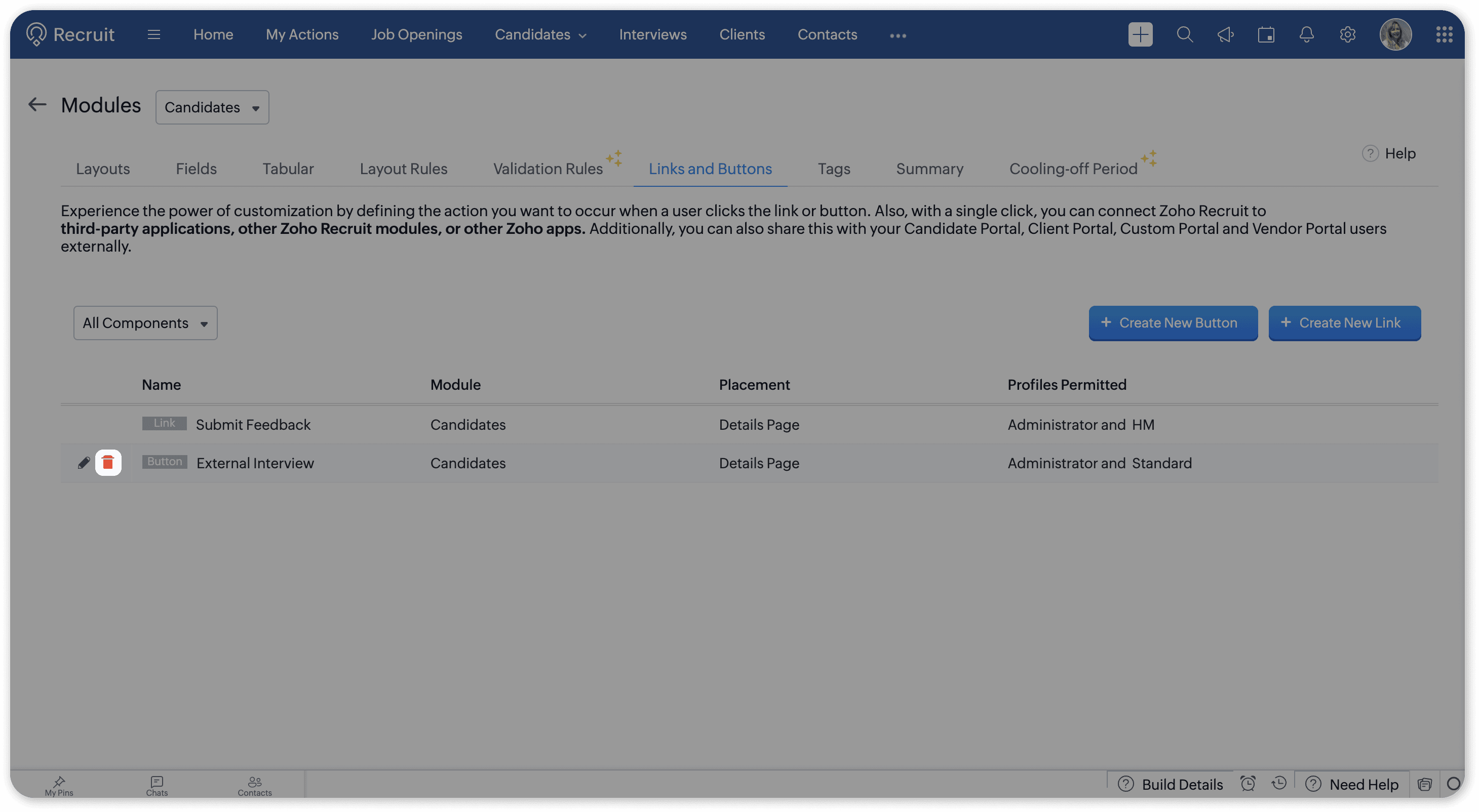
Task: Open the apps grid launcher icon
Action: click(x=1444, y=35)
